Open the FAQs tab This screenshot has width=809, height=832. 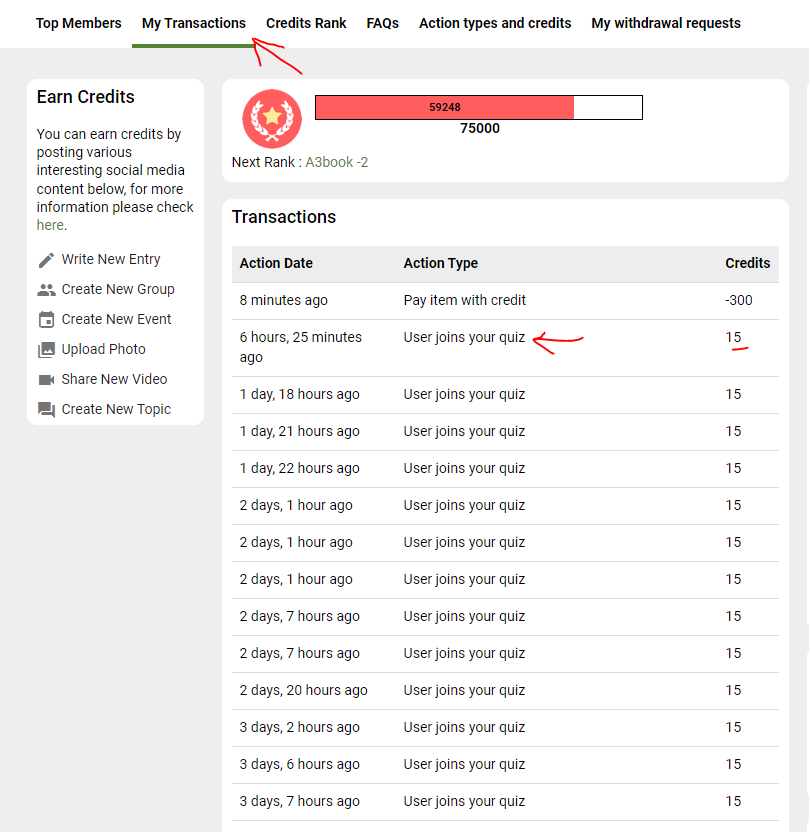pyautogui.click(x=382, y=23)
